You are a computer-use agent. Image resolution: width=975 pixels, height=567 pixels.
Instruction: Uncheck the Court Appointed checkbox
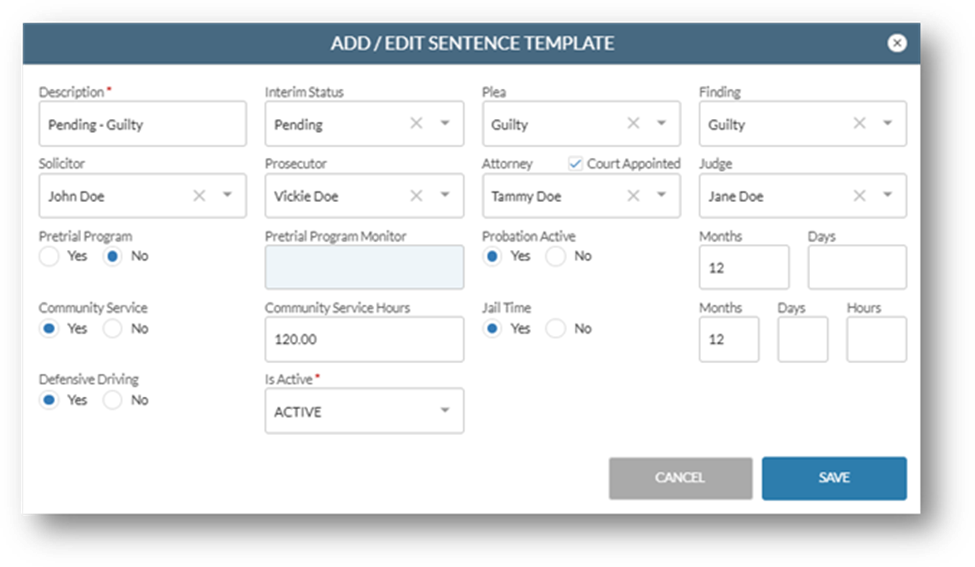point(575,164)
